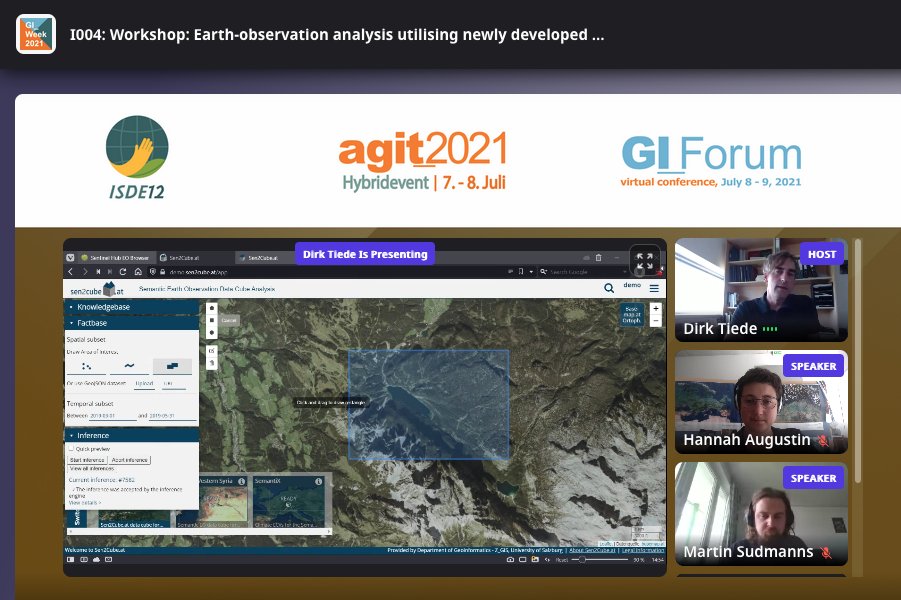Open the bookmark dropdown arrow
Image resolution: width=901 pixels, height=600 pixels.
tap(531, 272)
